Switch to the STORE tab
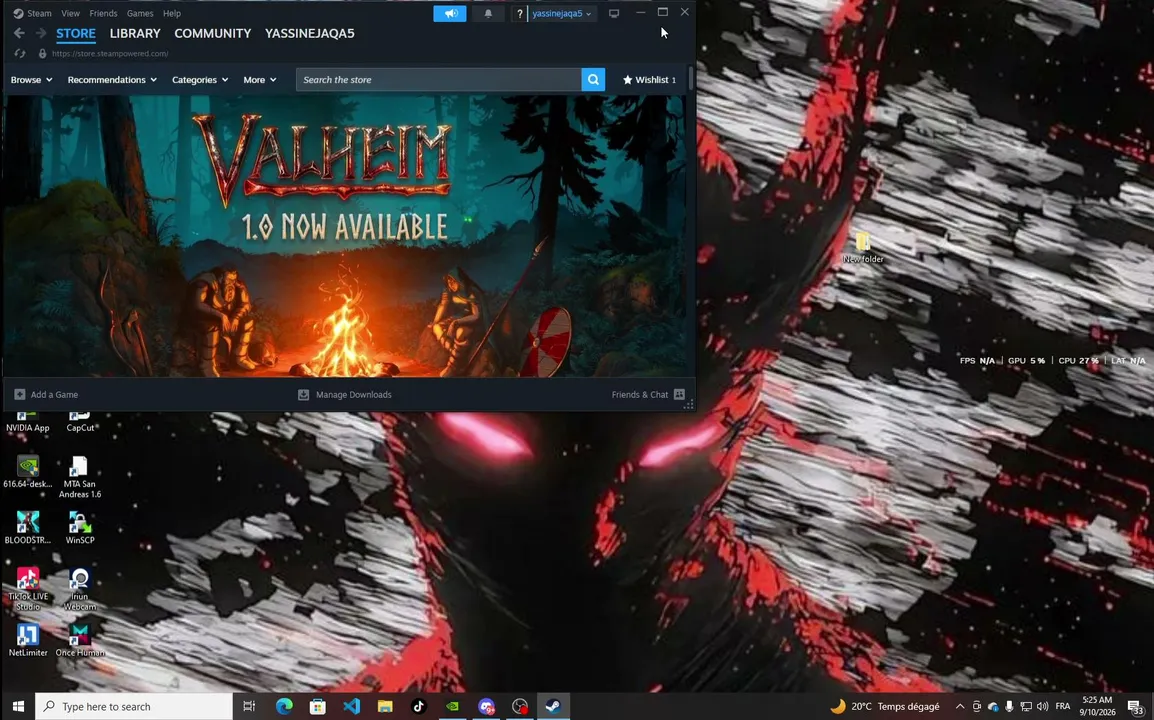Viewport: 1154px width, 720px height. pos(76,33)
